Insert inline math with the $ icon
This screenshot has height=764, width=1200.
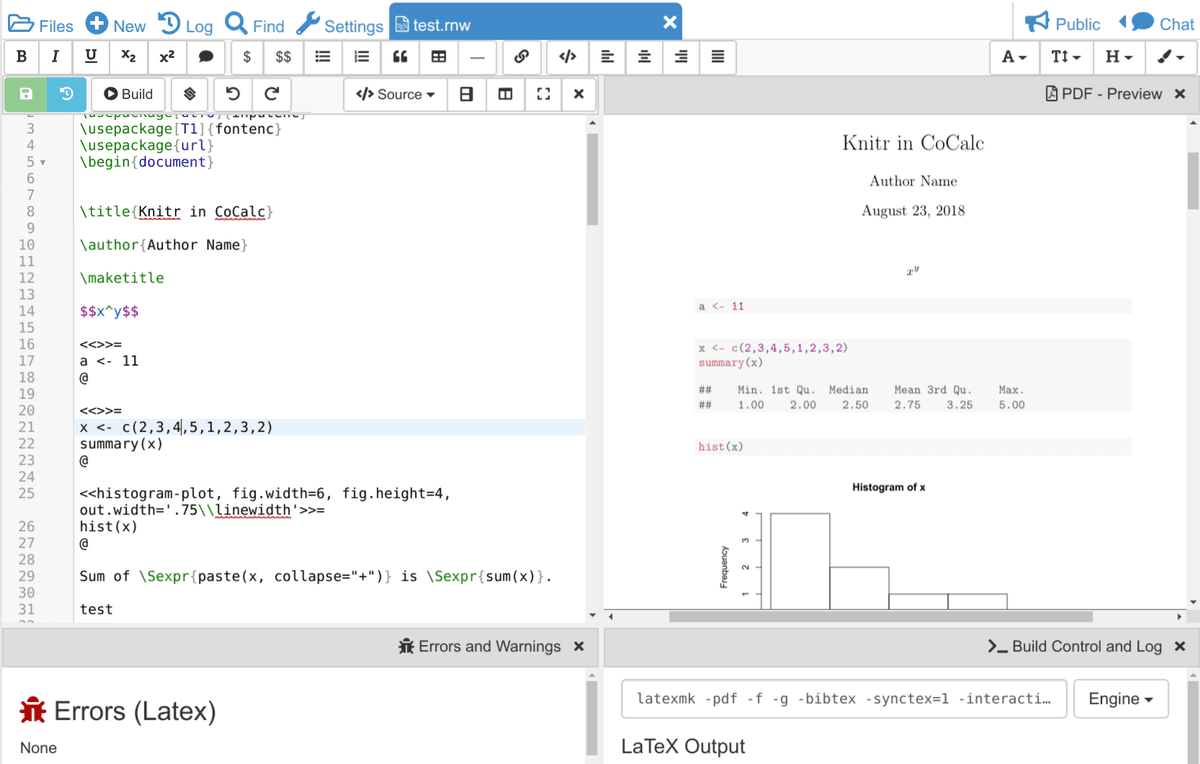(x=247, y=57)
